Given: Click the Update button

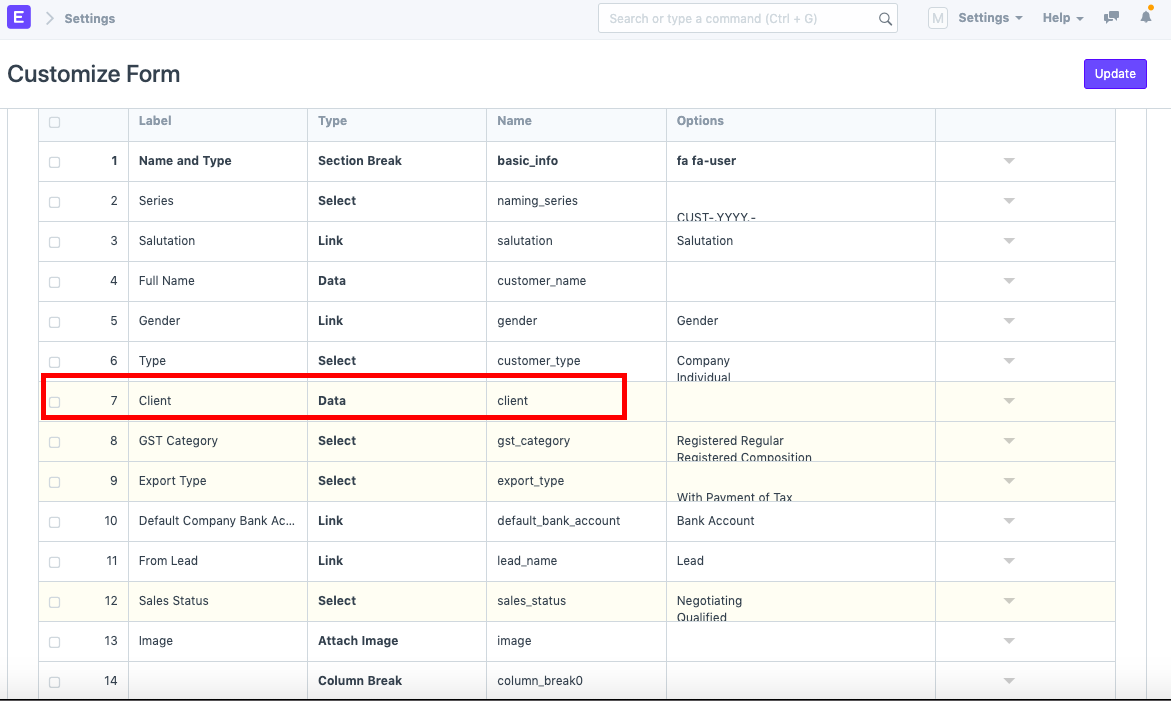Looking at the screenshot, I should [x=1115, y=74].
